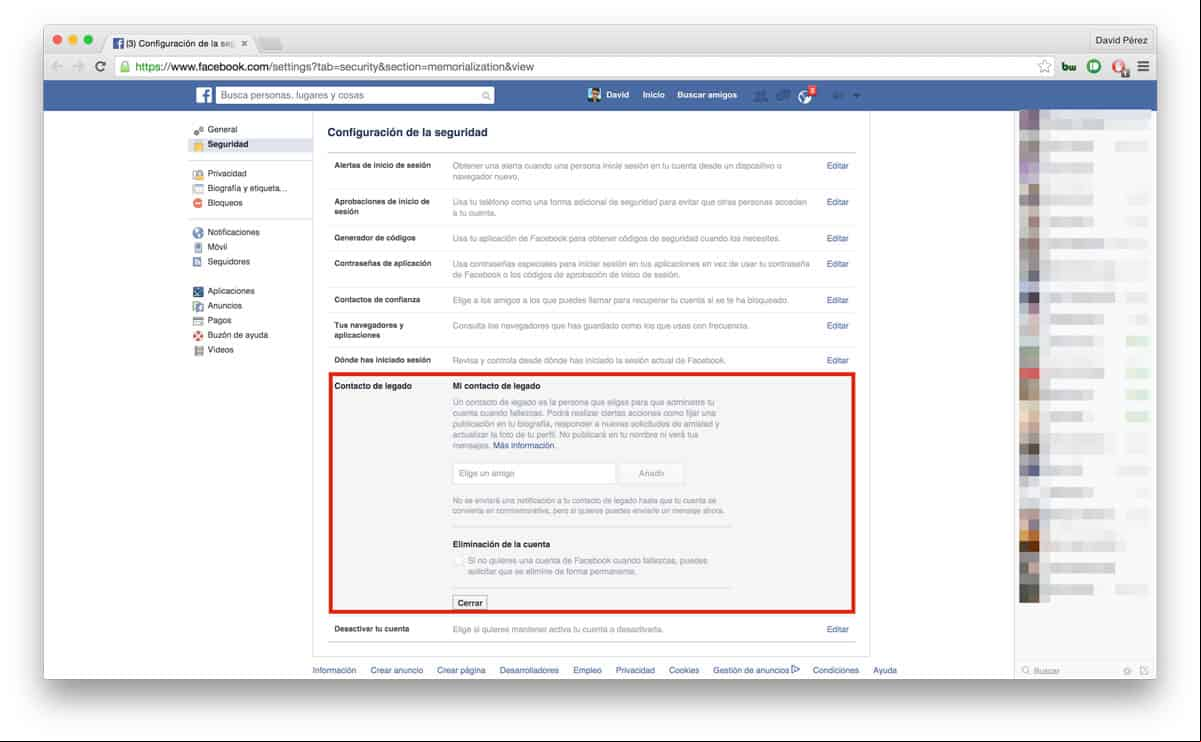
Task: Click the Pagos card icon in sidebar
Action: pos(198,321)
